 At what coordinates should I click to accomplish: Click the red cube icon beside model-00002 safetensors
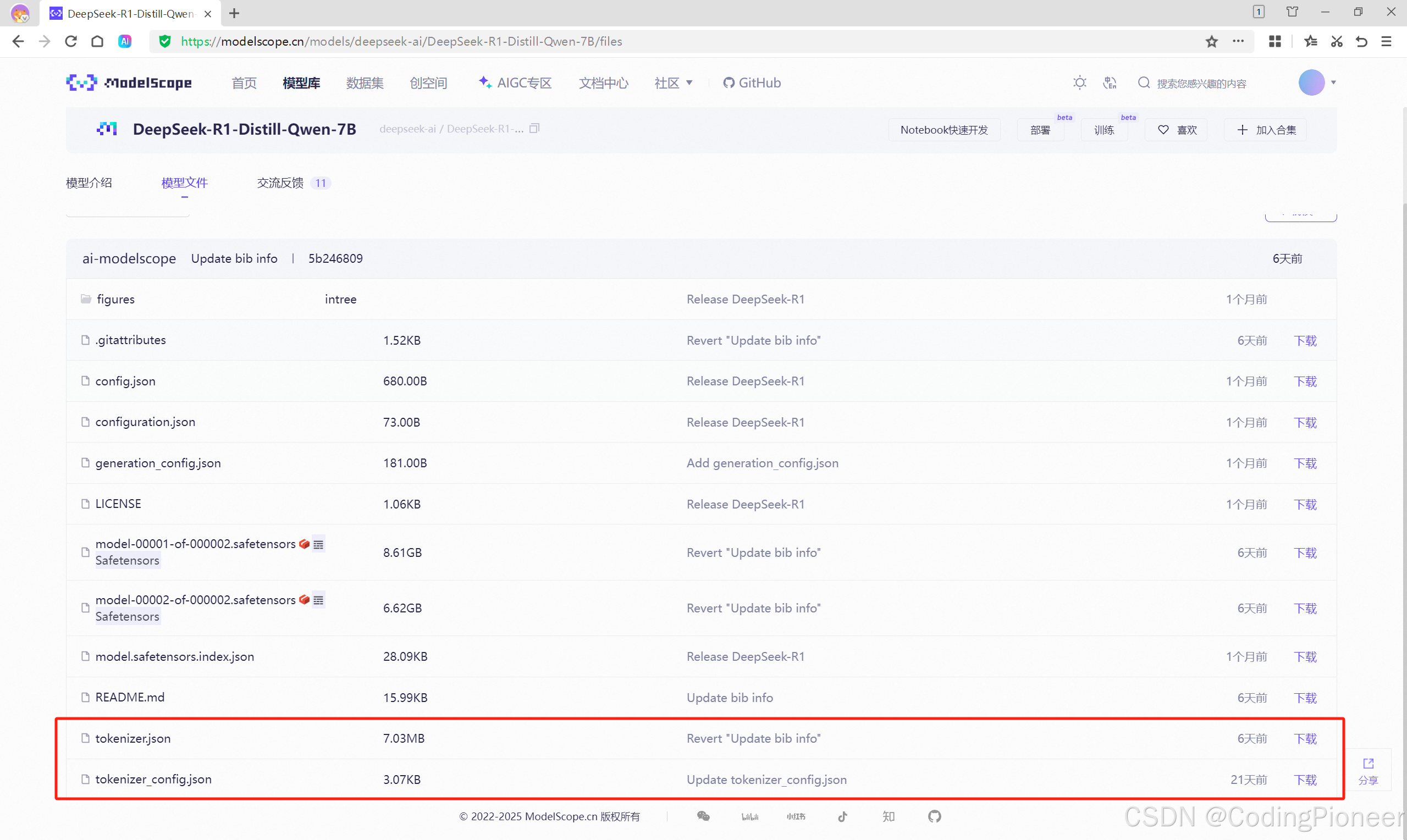pos(304,599)
